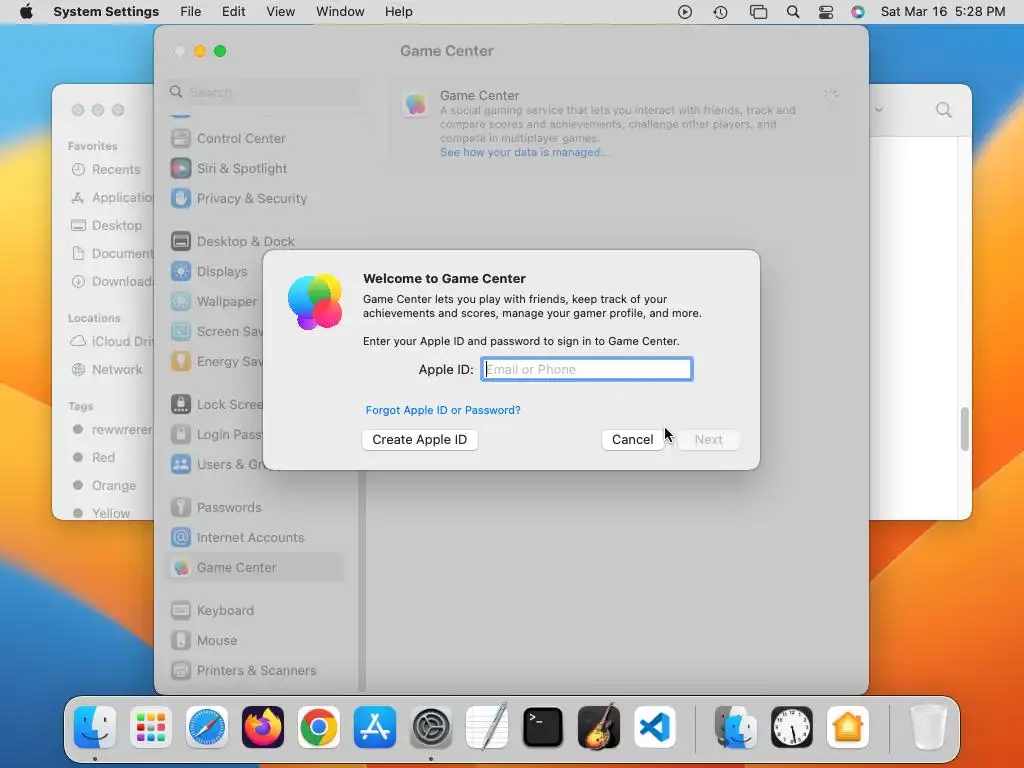Open Migration Assistant icon in Dock
Viewport: 1024px width, 768px height.
(x=736, y=727)
